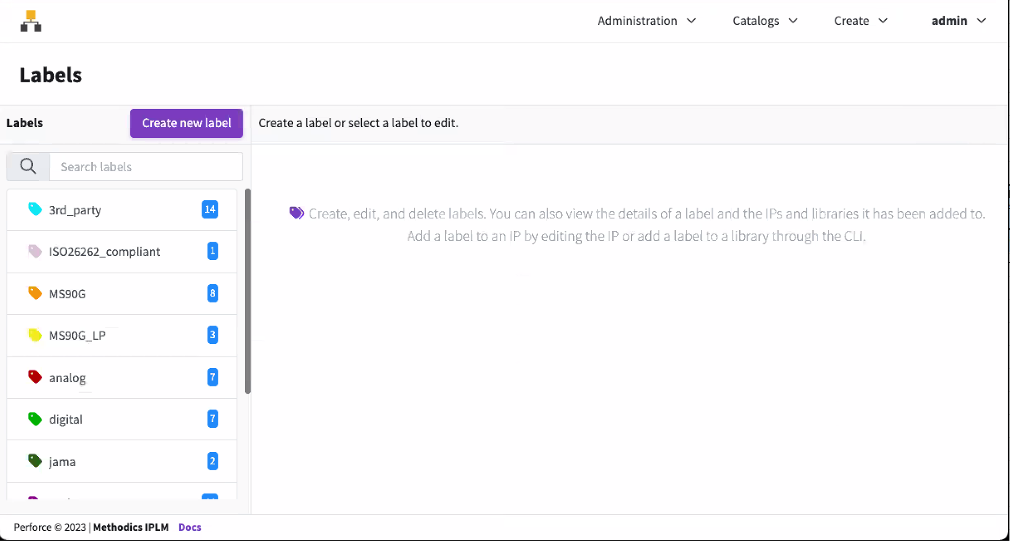Viewport: 1010px width, 541px height.
Task: Open the admin user menu
Action: 958,21
